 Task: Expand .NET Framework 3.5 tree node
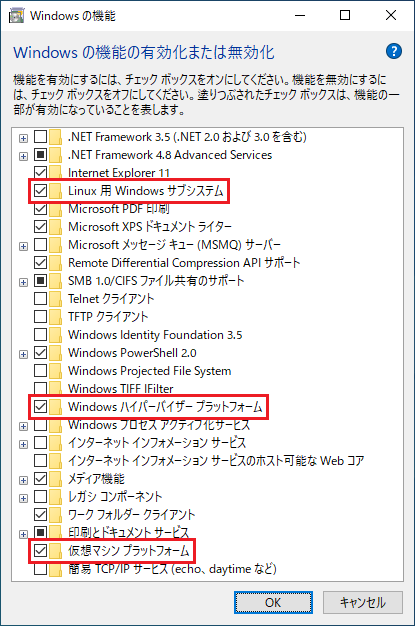24,138
